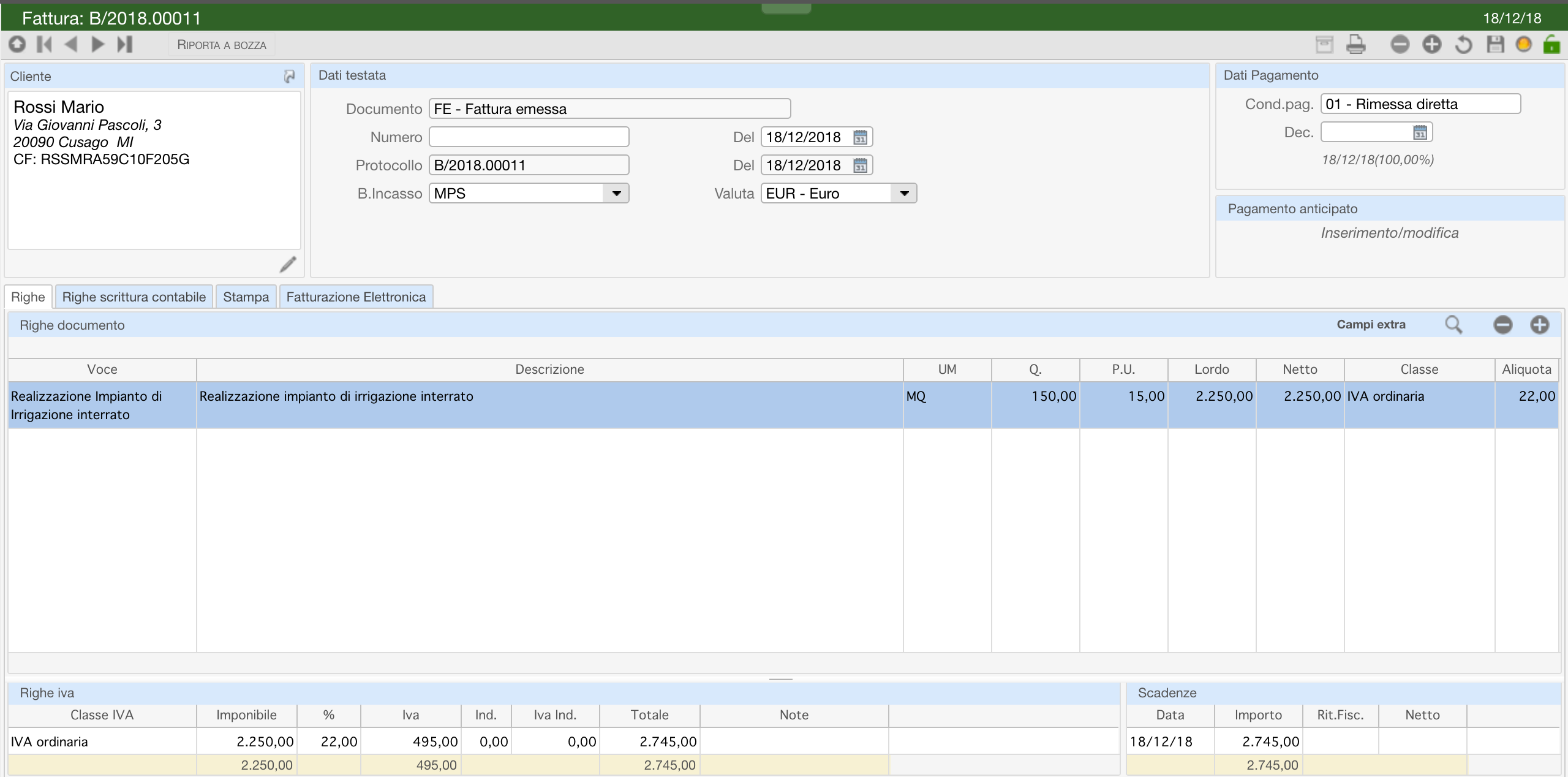
Task: Remove row with Righe documento minus icon
Action: tap(1503, 325)
